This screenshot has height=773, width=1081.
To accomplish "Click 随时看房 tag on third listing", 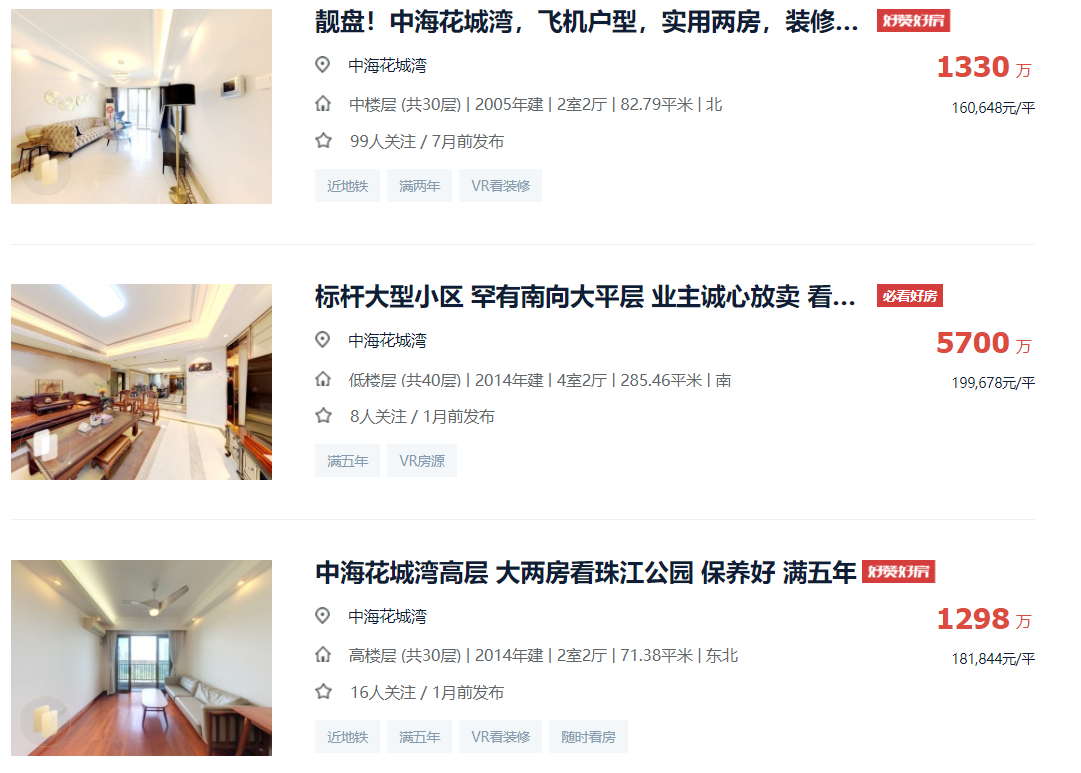I will point(588,737).
